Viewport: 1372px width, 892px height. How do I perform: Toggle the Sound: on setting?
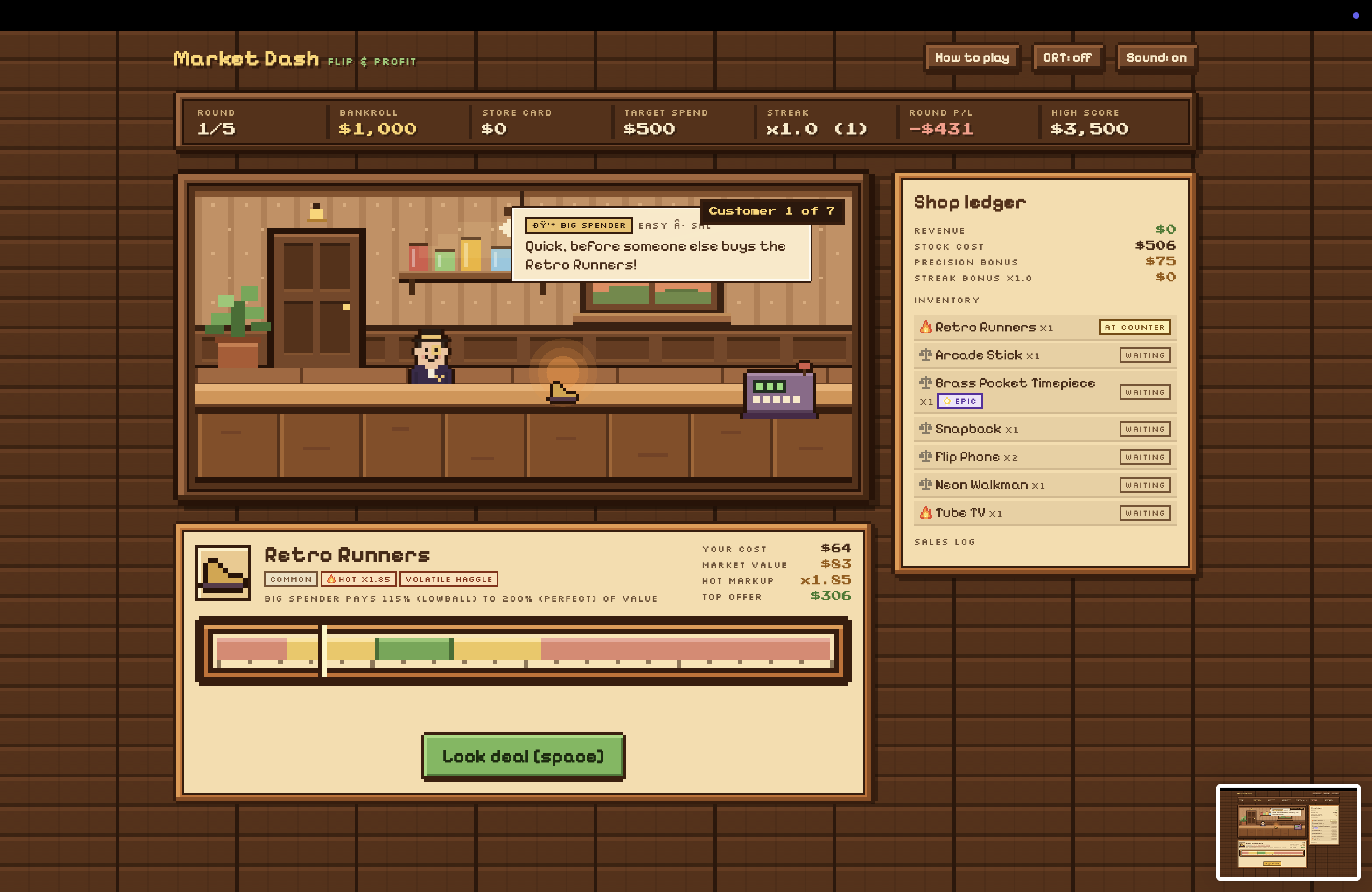(1156, 58)
